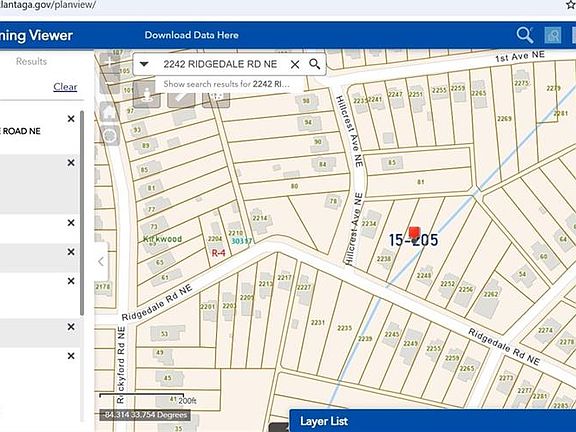Click the results panel vertical scrollbar
This screenshot has height=432, width=576.
82,213
